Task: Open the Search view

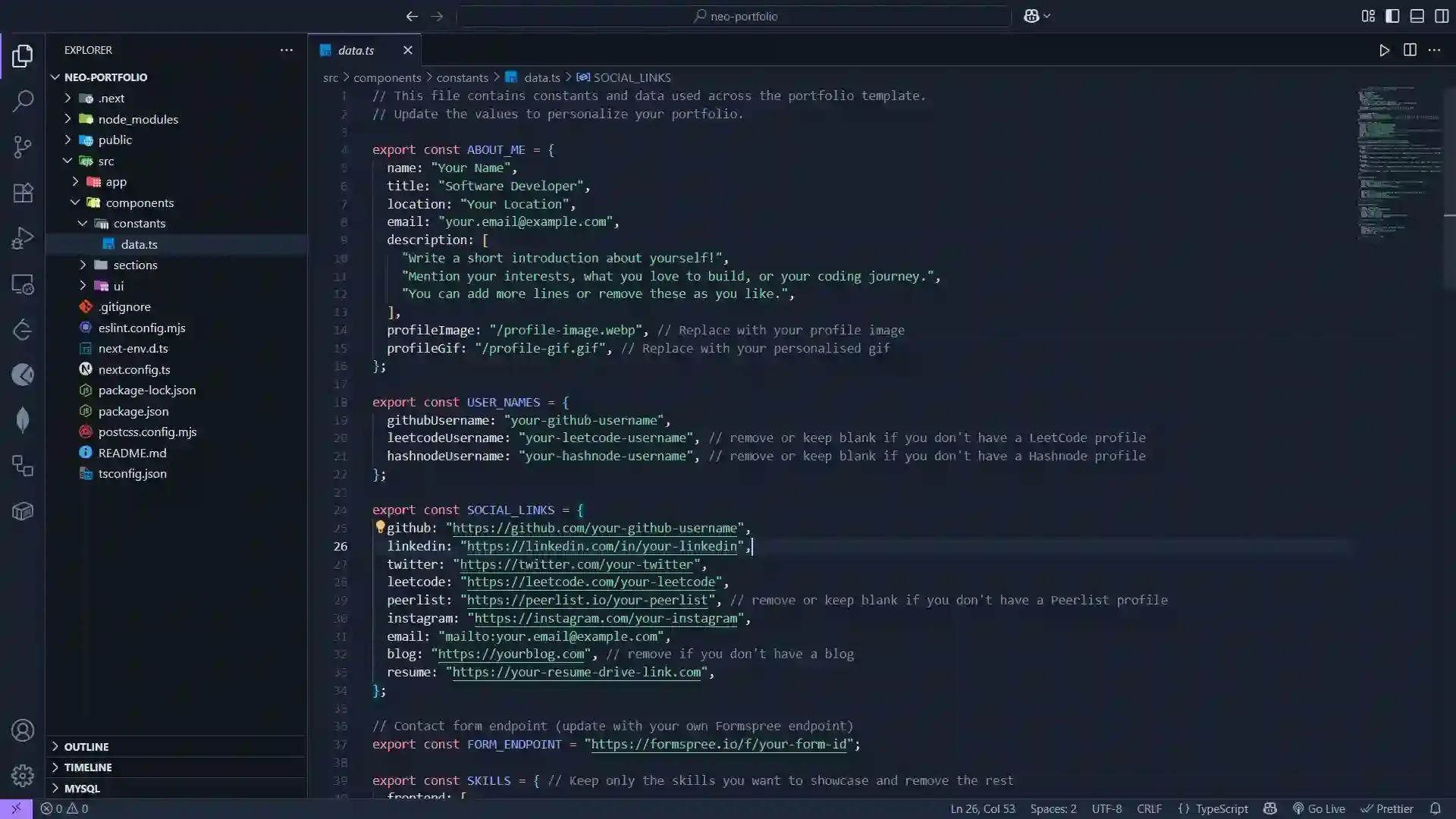Action: 23,101
